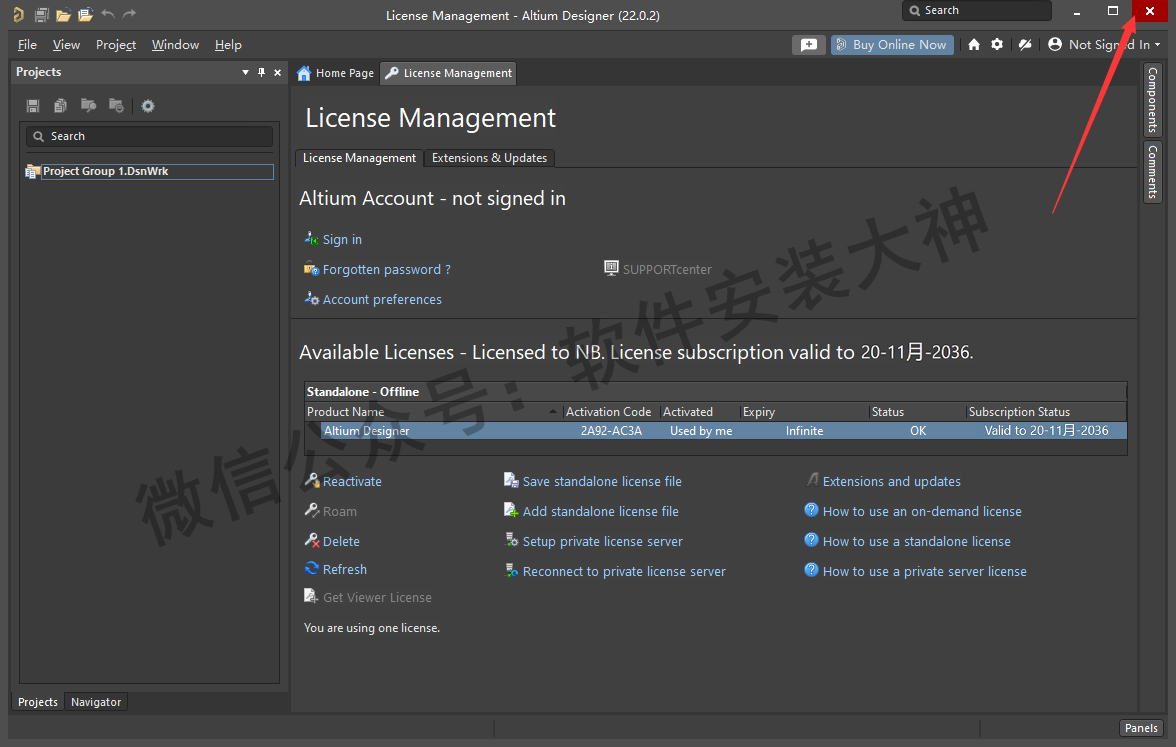1176x747 pixels.
Task: Toggle the Projects panel pin
Action: click(262, 72)
